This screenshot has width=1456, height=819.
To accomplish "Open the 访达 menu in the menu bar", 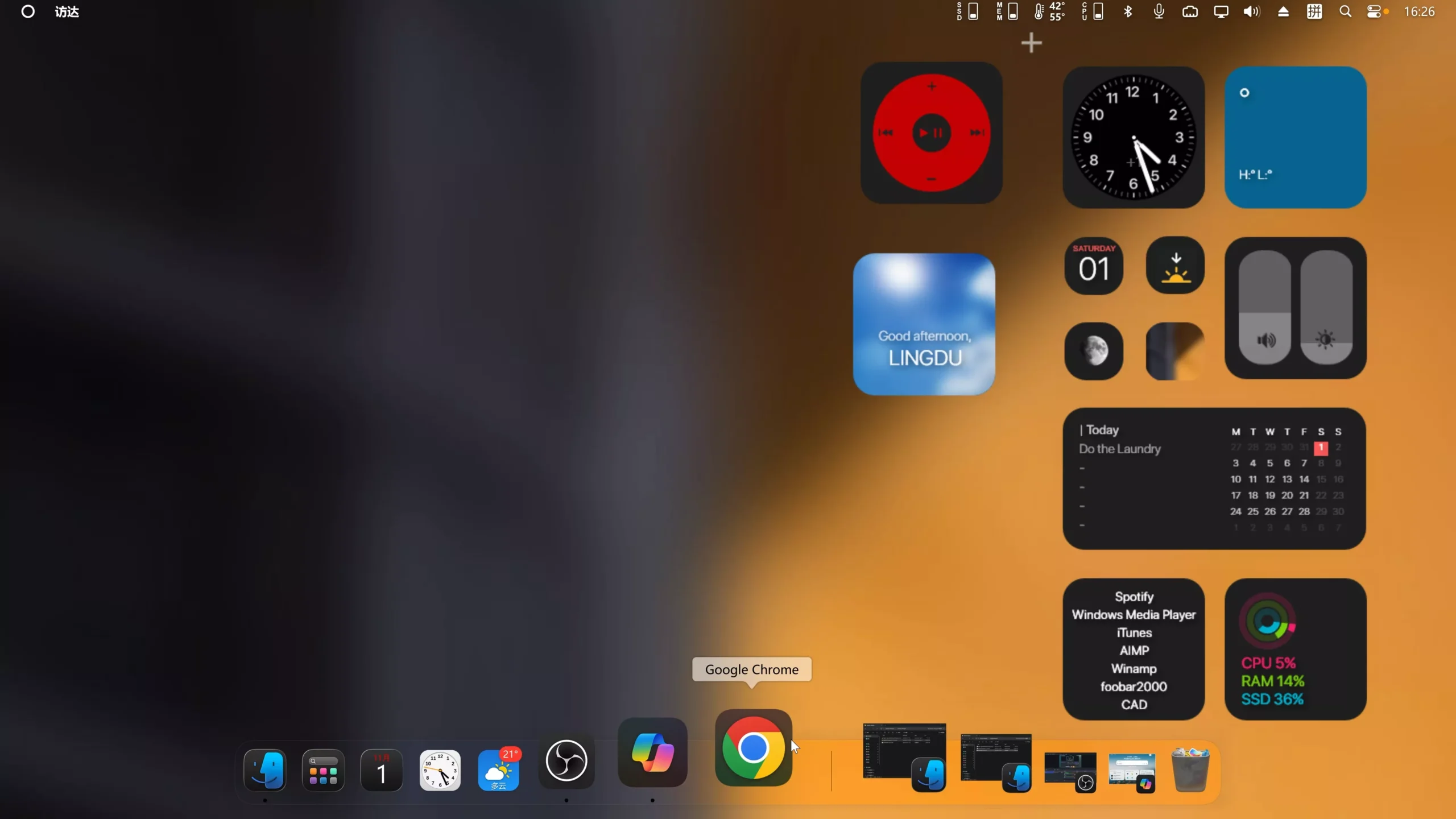I will (67, 11).
